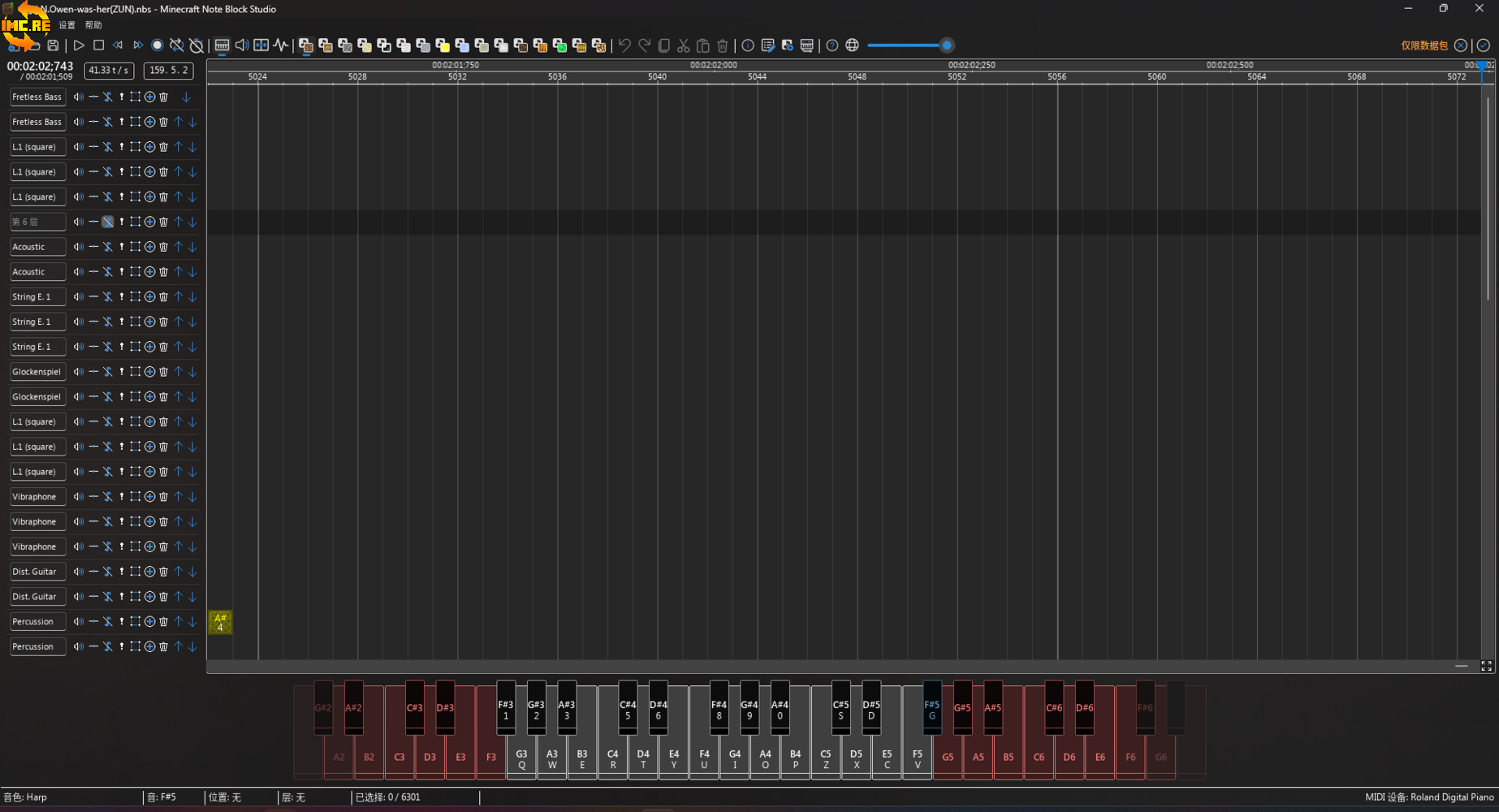
Task: Click the Save song icon
Action: [53, 45]
